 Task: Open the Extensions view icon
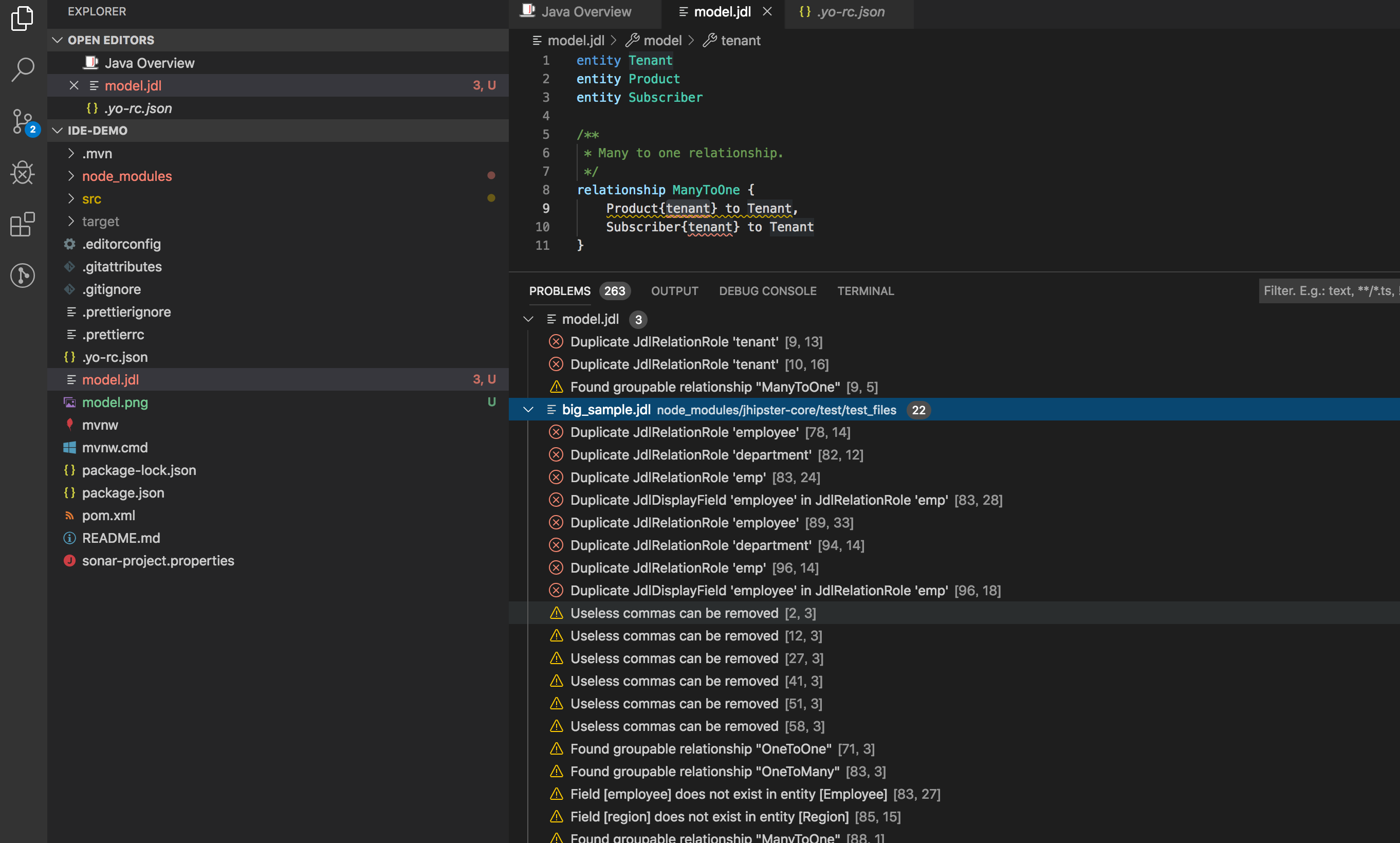click(22, 225)
